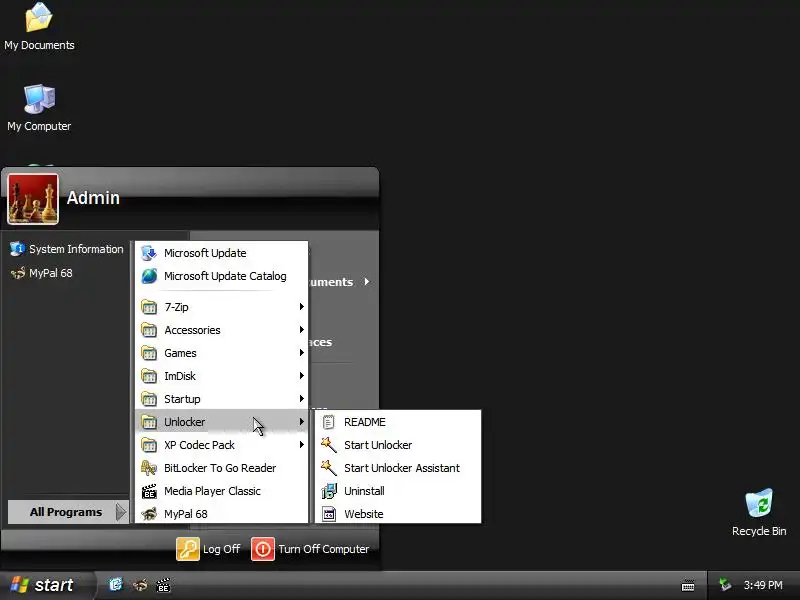Click the MyPal 68 raccoon icon in All Programs
Viewport: 800px width, 600px height.
pos(149,514)
